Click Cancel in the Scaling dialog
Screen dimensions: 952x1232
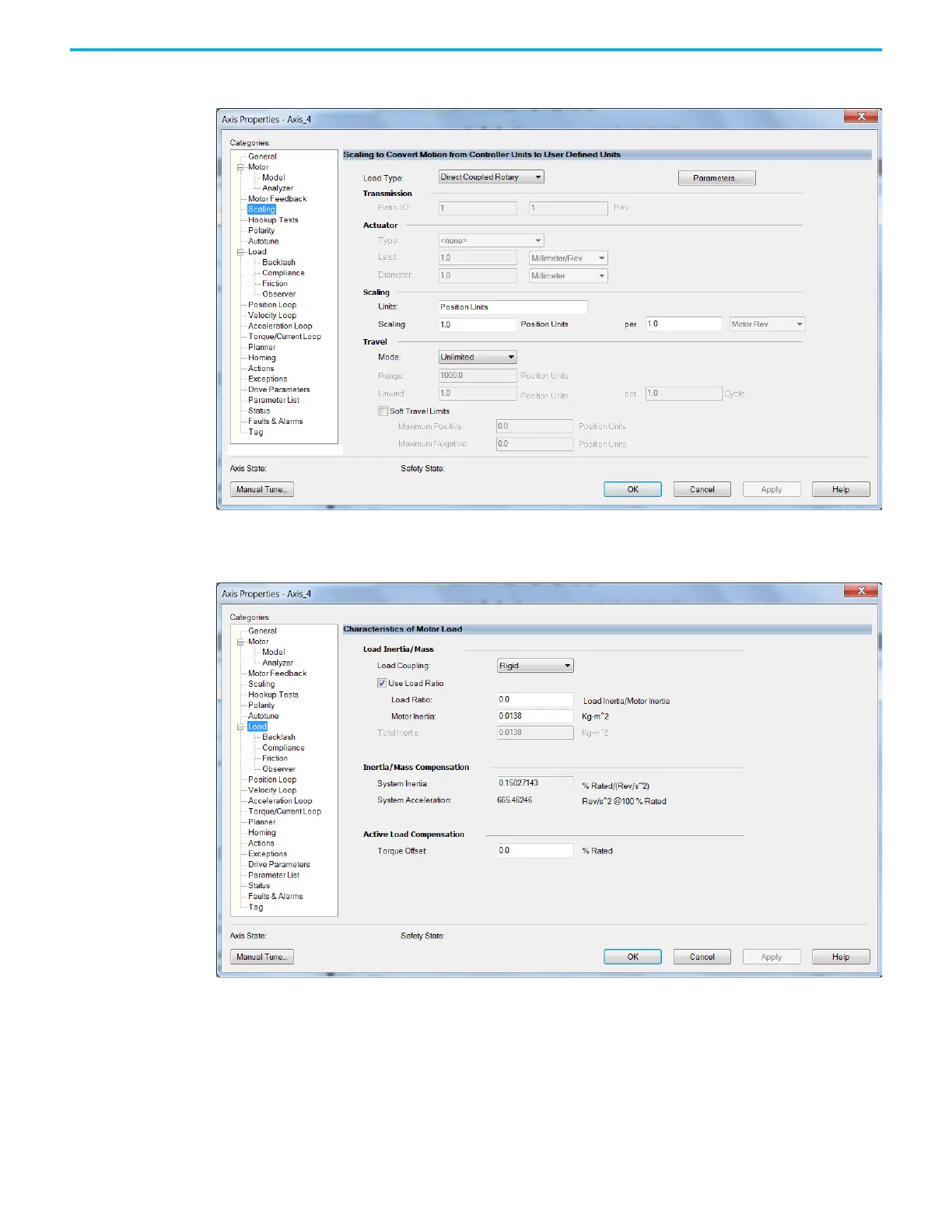[702, 489]
